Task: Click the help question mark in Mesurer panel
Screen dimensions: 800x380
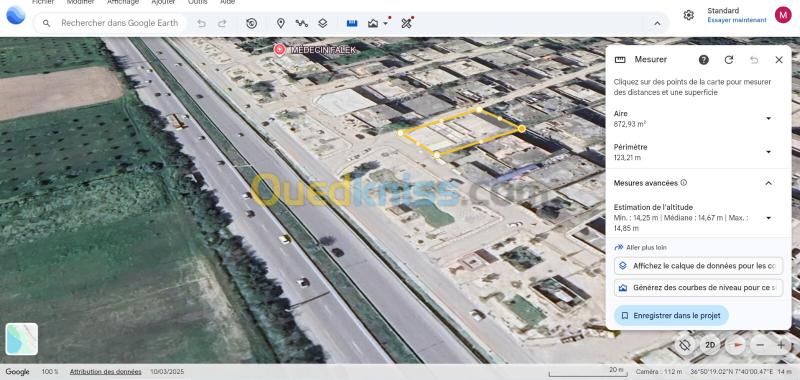Action: point(704,60)
